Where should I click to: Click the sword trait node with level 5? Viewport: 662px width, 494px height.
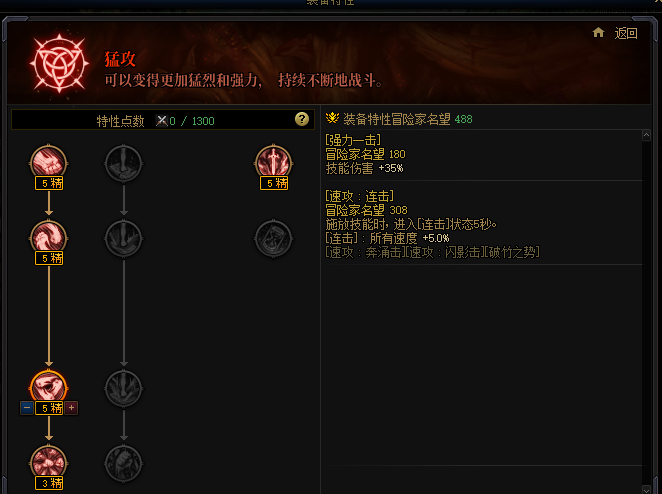[274, 163]
